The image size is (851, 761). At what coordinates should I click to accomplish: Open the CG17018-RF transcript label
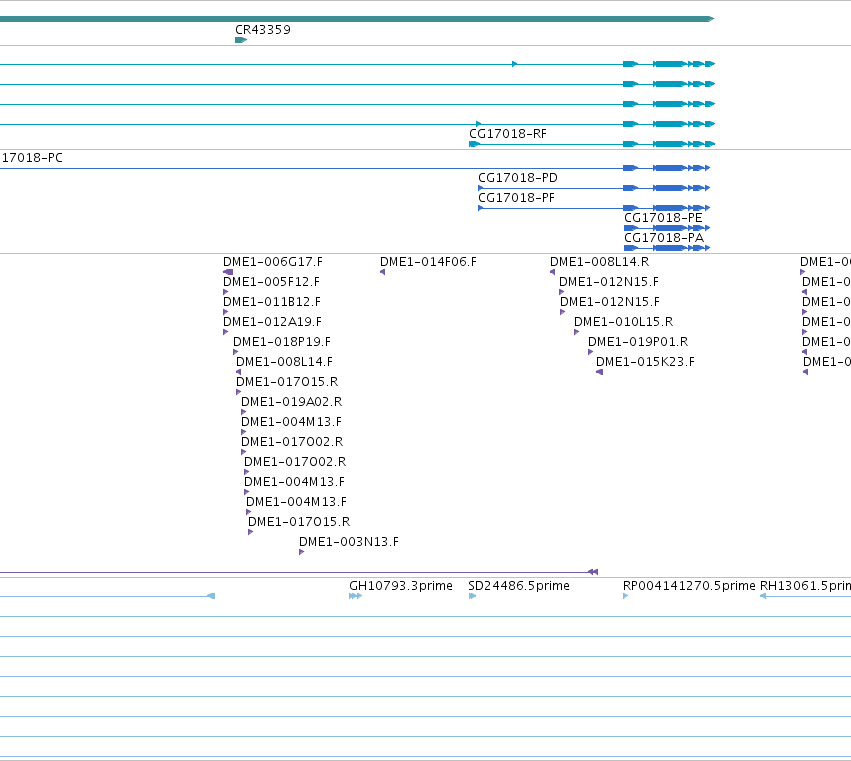508,134
